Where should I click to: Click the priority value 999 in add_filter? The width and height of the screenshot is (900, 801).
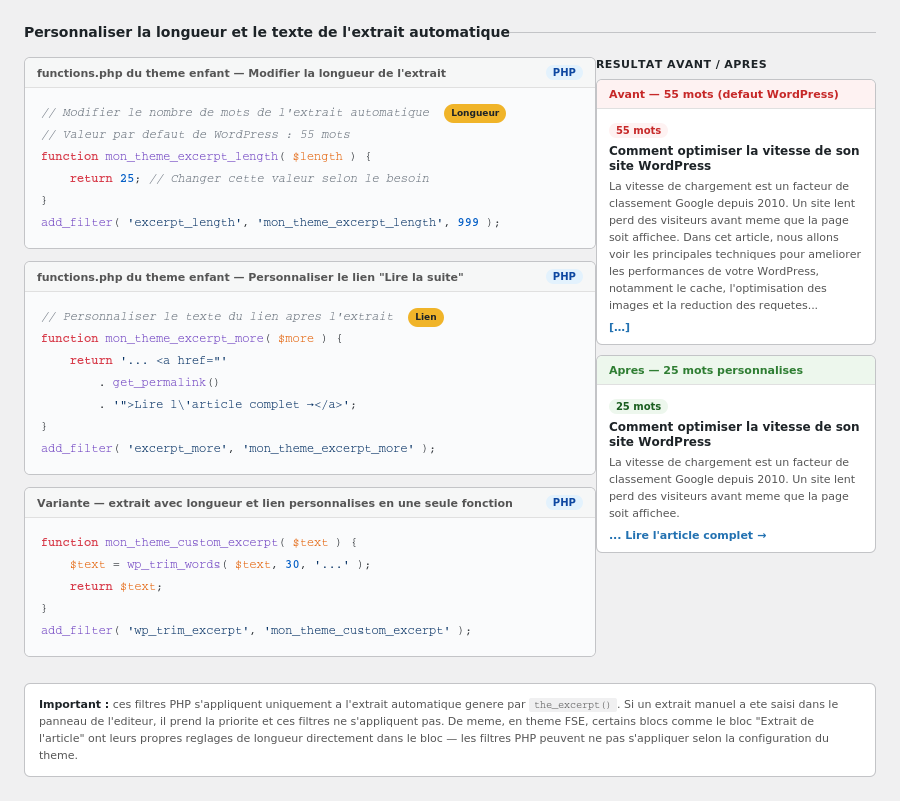(x=468, y=222)
